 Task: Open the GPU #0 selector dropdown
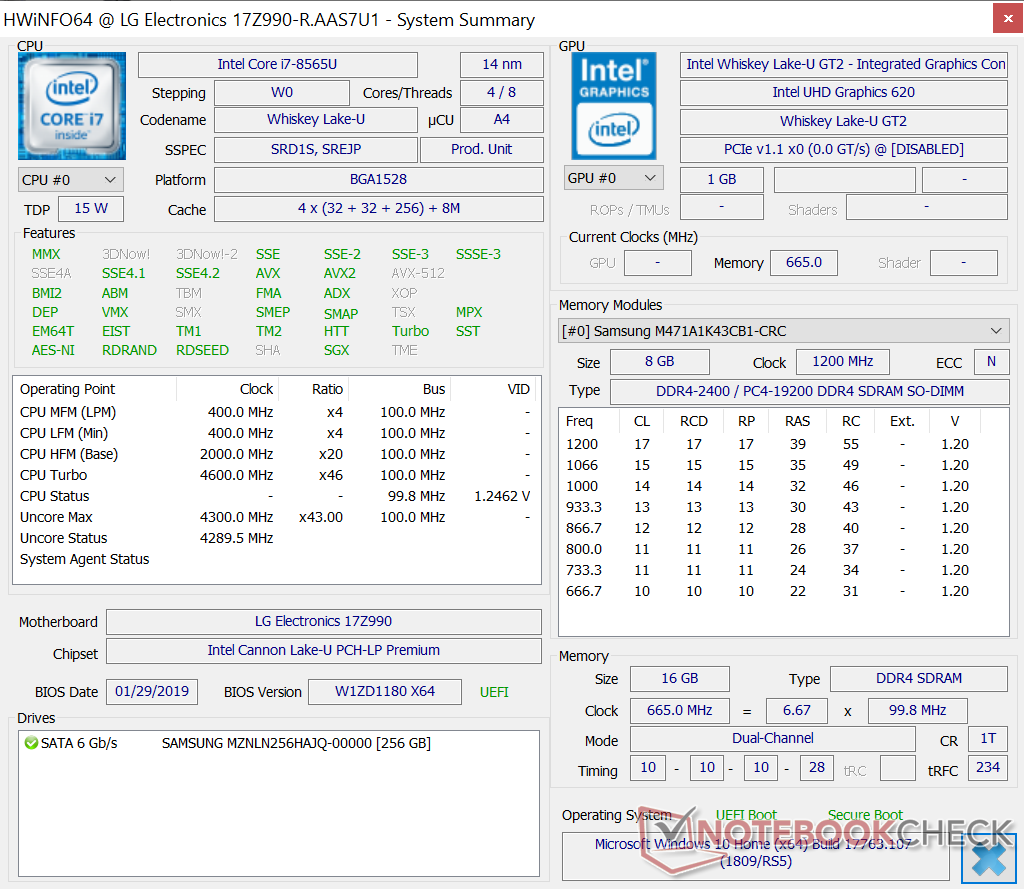click(613, 178)
